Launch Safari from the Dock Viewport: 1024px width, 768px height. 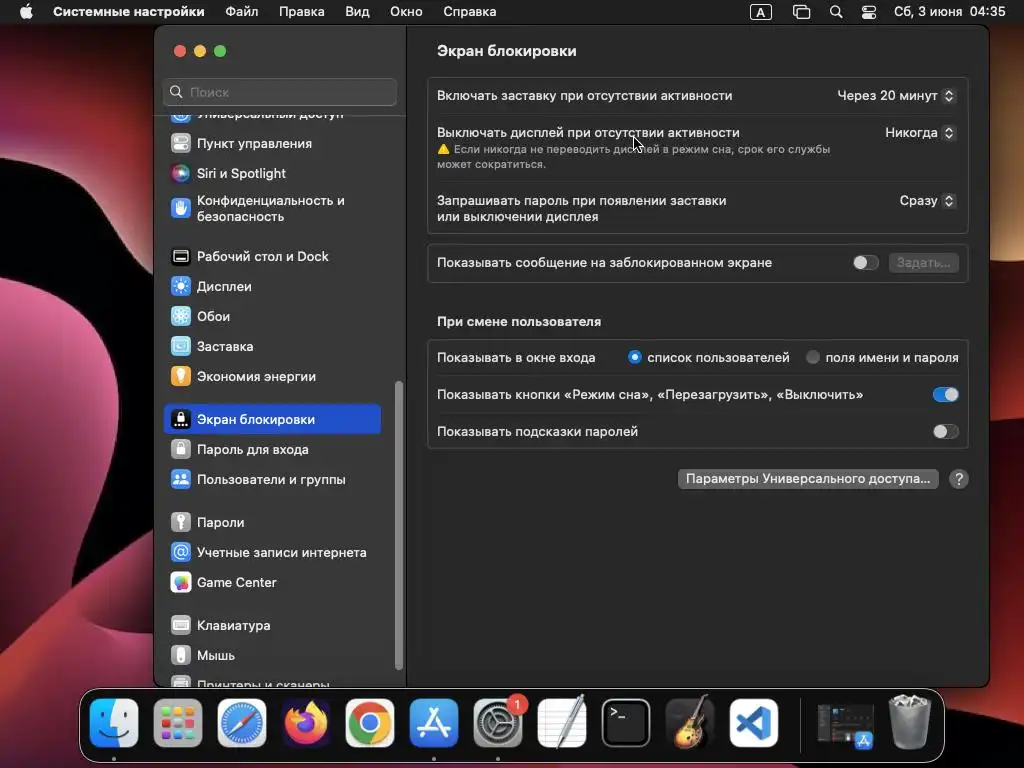click(x=242, y=723)
